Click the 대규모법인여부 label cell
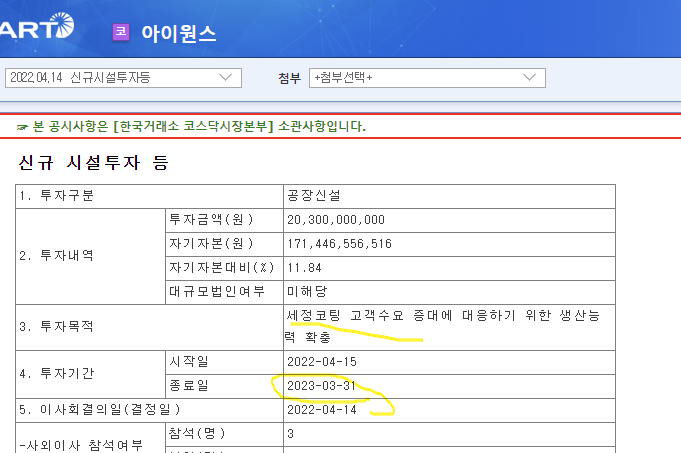Image resolution: width=681 pixels, height=453 pixels. 224,292
